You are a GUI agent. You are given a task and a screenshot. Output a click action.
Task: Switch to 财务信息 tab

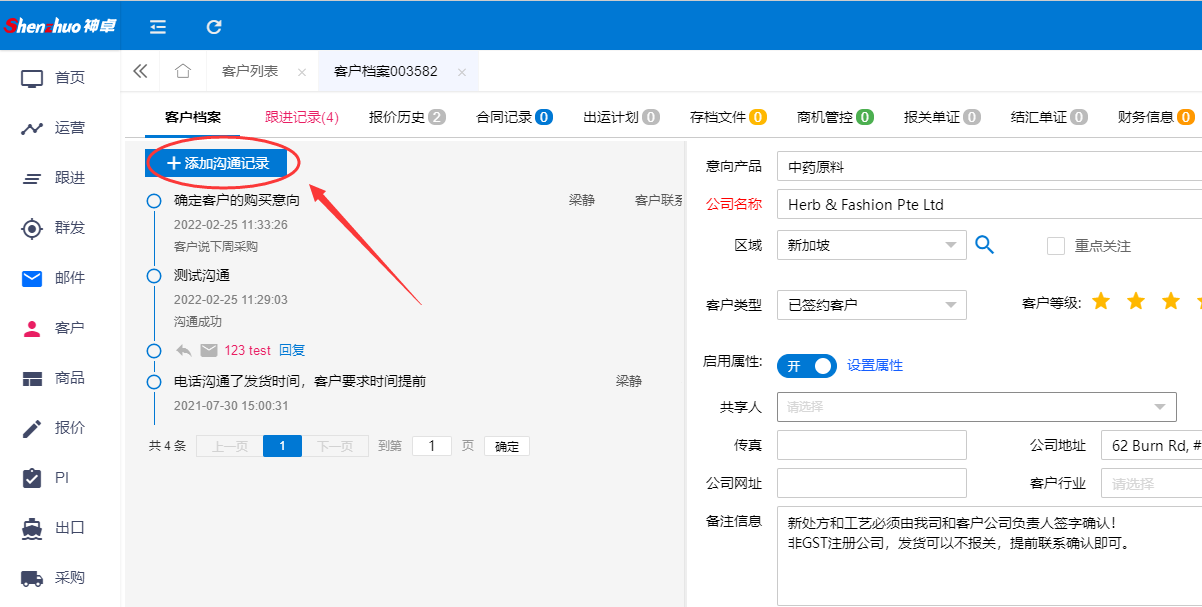[1156, 117]
